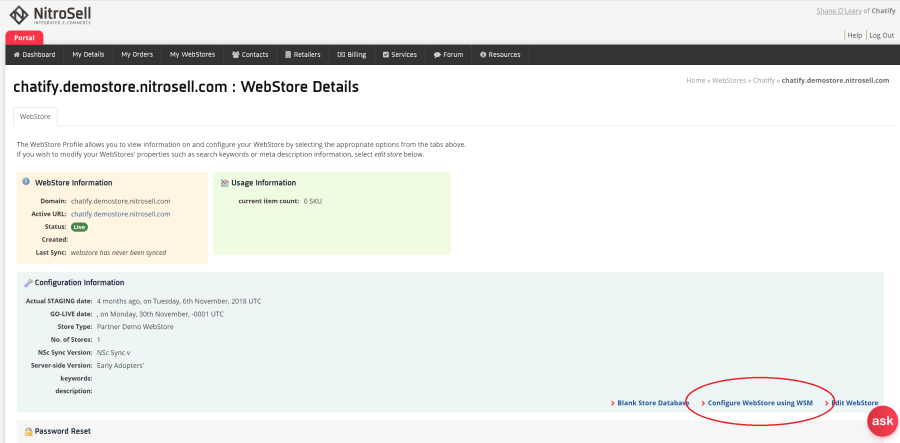The image size is (900, 443).
Task: Open the My WebStores menu item
Action: coord(192,55)
